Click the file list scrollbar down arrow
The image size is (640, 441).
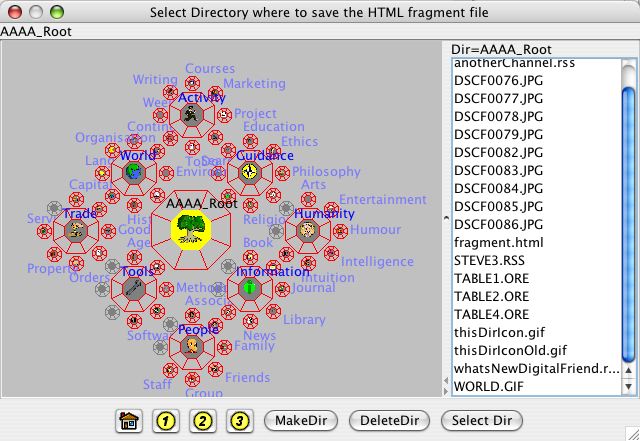tap(629, 387)
